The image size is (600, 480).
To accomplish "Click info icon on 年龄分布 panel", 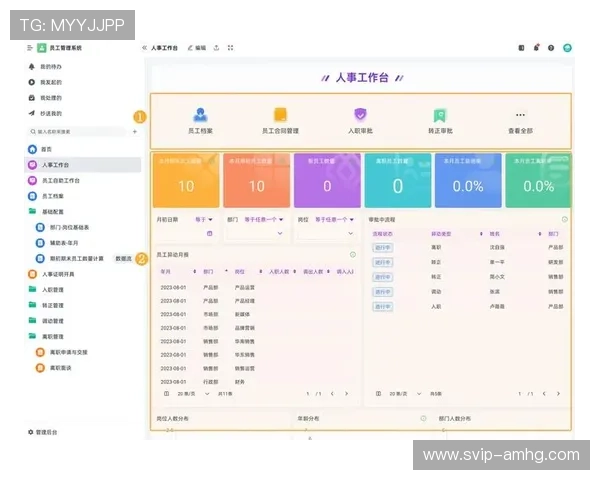I will click(x=423, y=418).
